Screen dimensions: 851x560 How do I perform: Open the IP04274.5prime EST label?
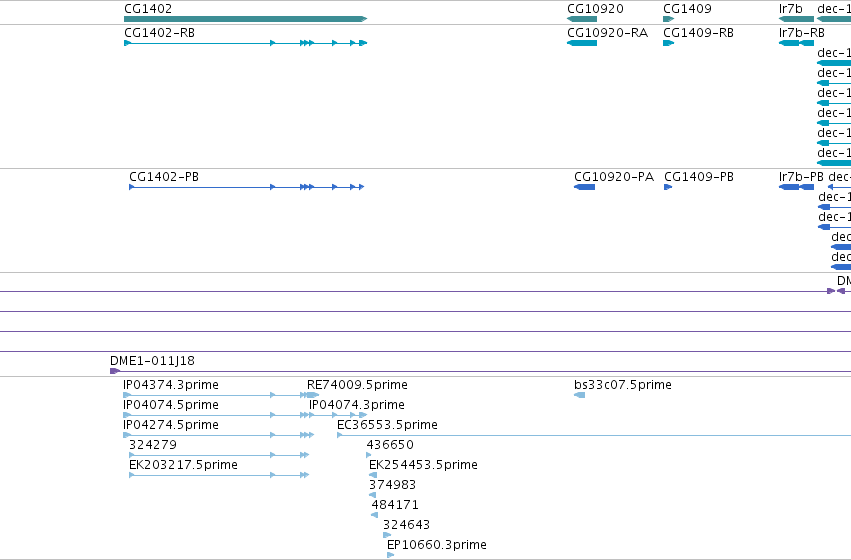point(171,425)
